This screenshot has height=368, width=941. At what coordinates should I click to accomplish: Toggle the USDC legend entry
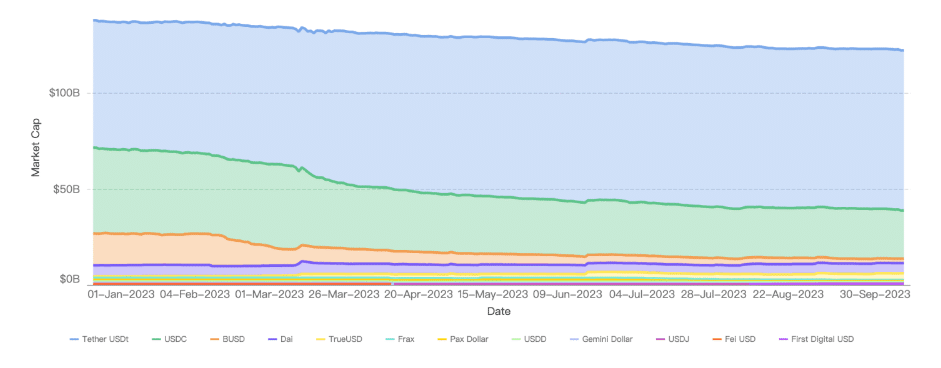pyautogui.click(x=169, y=339)
